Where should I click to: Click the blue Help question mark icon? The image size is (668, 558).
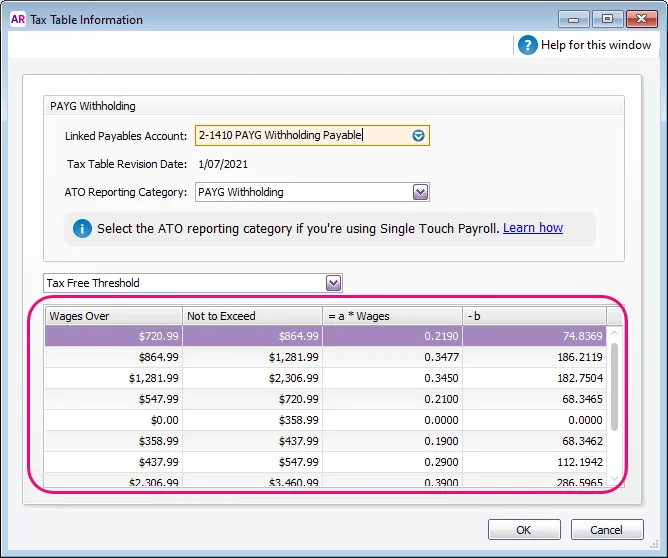click(527, 45)
